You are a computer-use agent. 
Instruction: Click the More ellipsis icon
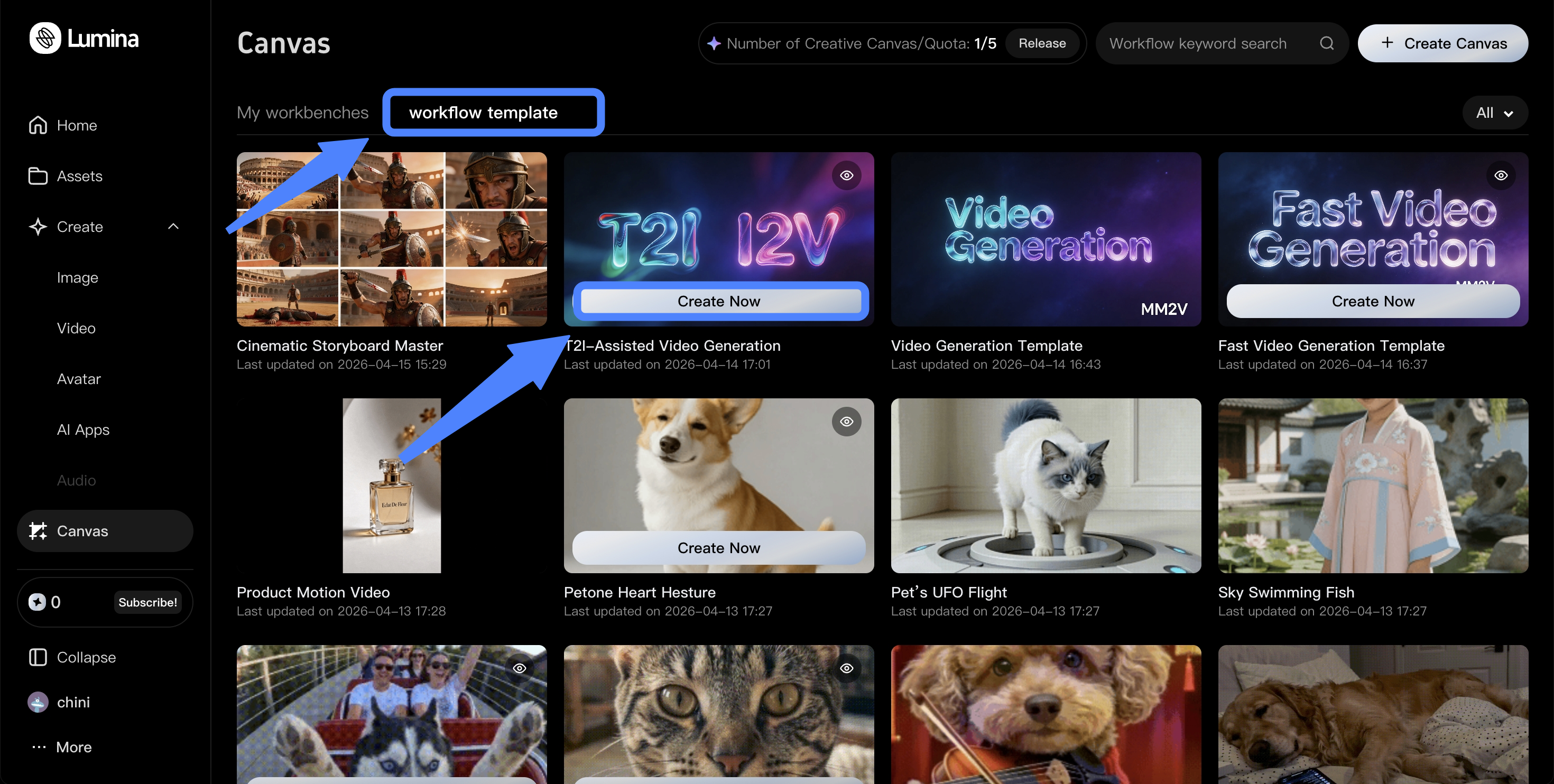tap(39, 746)
